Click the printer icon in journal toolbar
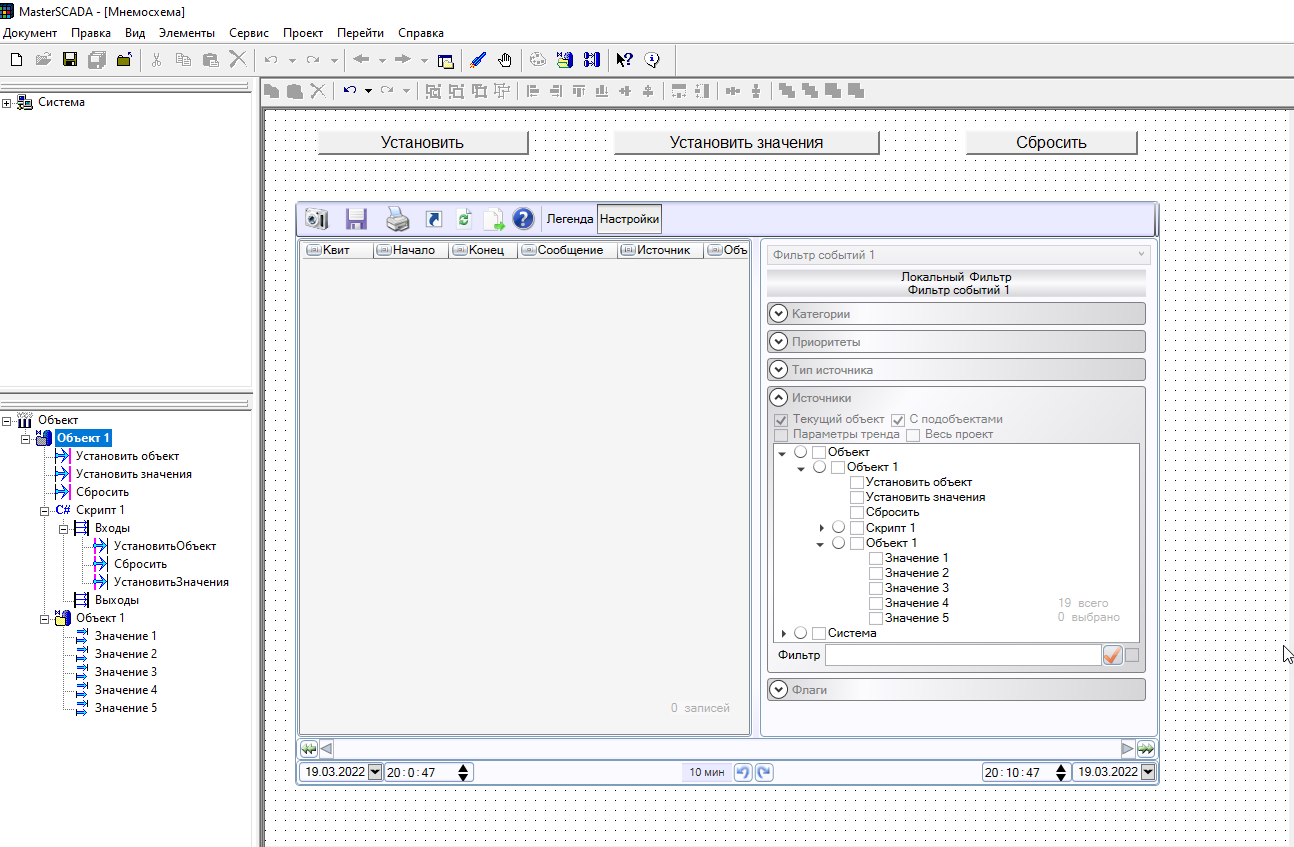 click(398, 219)
